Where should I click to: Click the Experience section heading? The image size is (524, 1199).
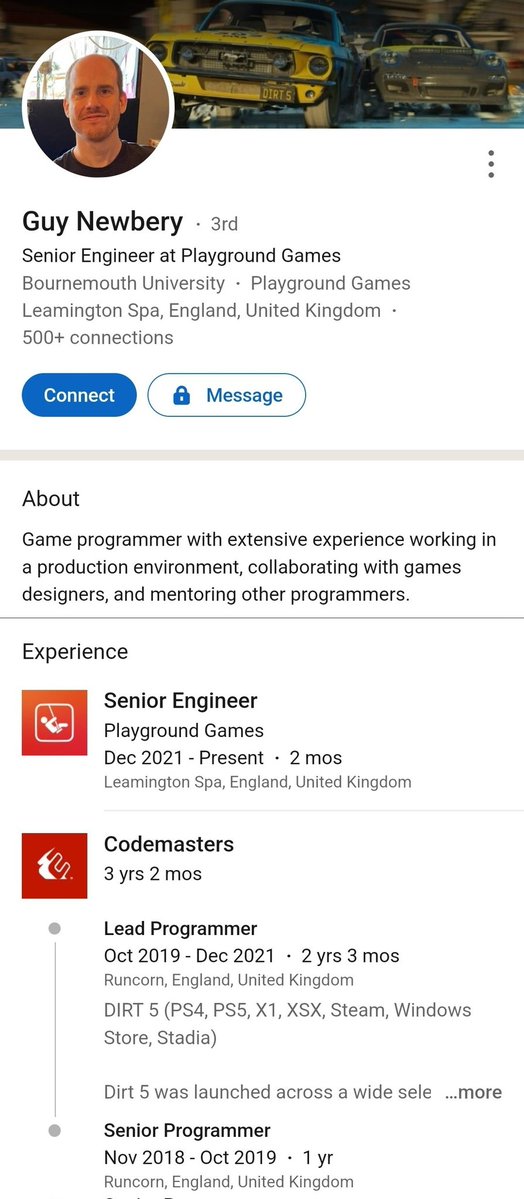pos(75,651)
